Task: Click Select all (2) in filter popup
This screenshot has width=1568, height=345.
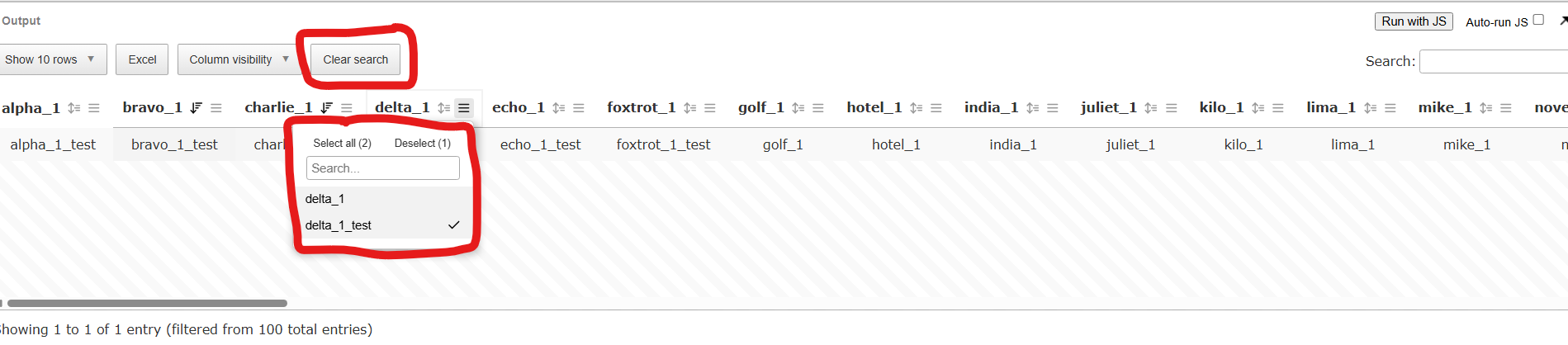Action: (342, 144)
